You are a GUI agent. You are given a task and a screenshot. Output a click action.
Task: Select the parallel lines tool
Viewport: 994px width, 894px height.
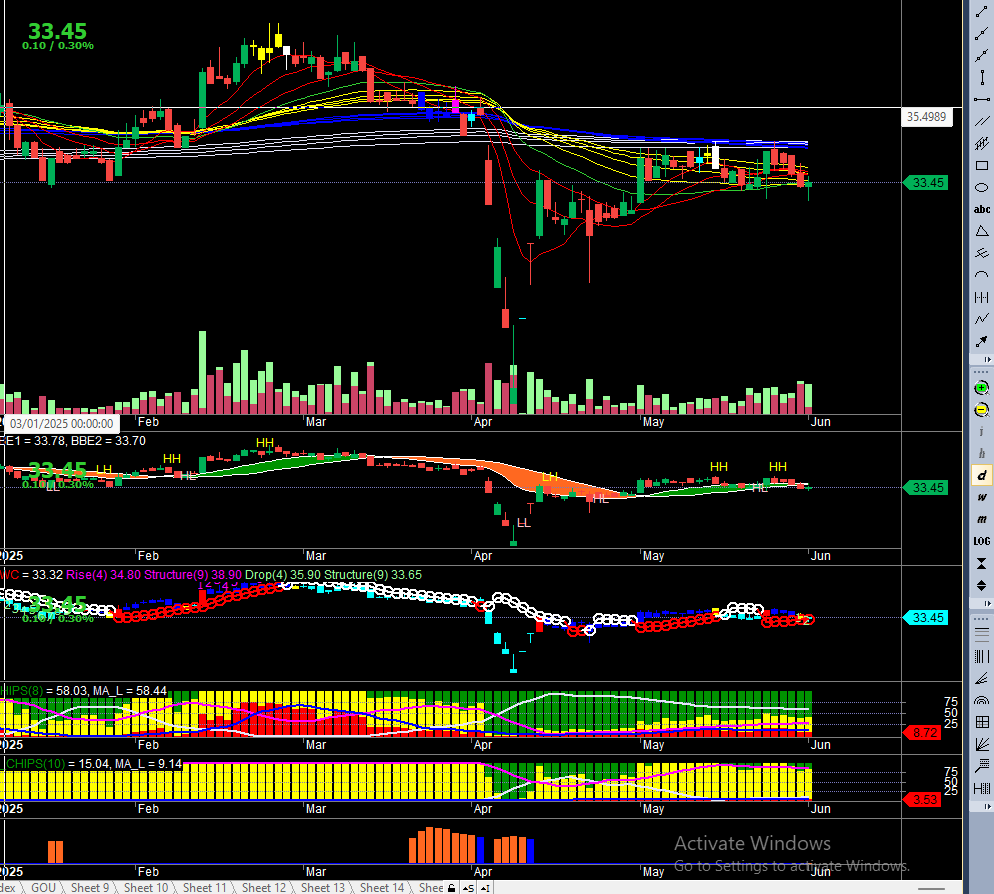[981, 122]
